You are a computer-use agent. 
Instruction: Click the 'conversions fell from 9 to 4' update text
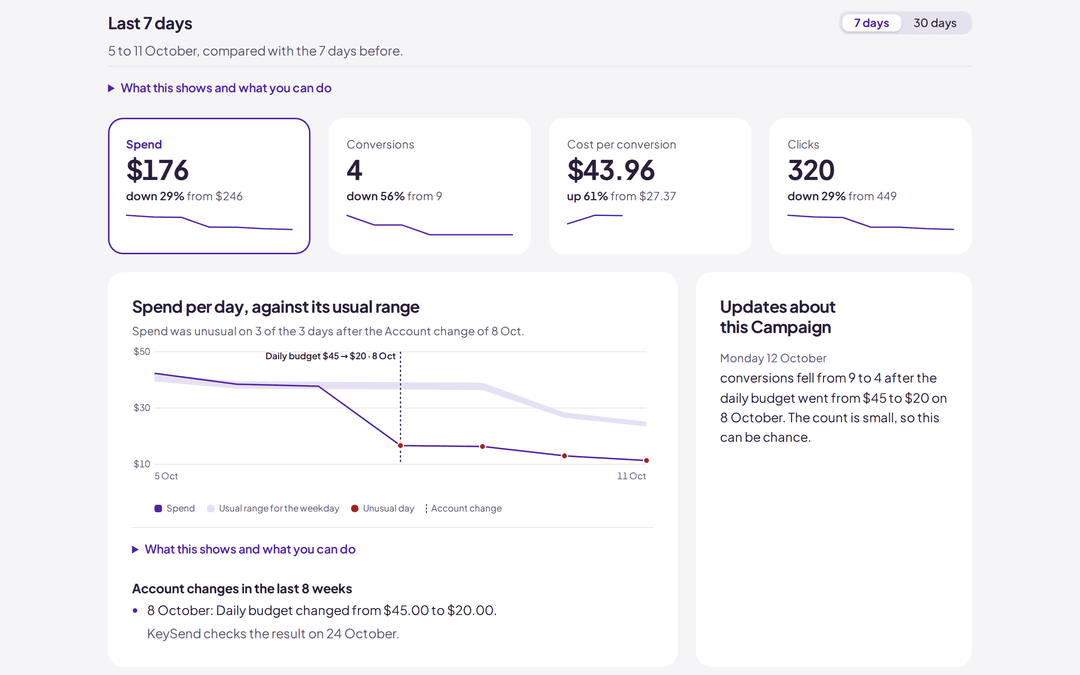click(x=833, y=408)
